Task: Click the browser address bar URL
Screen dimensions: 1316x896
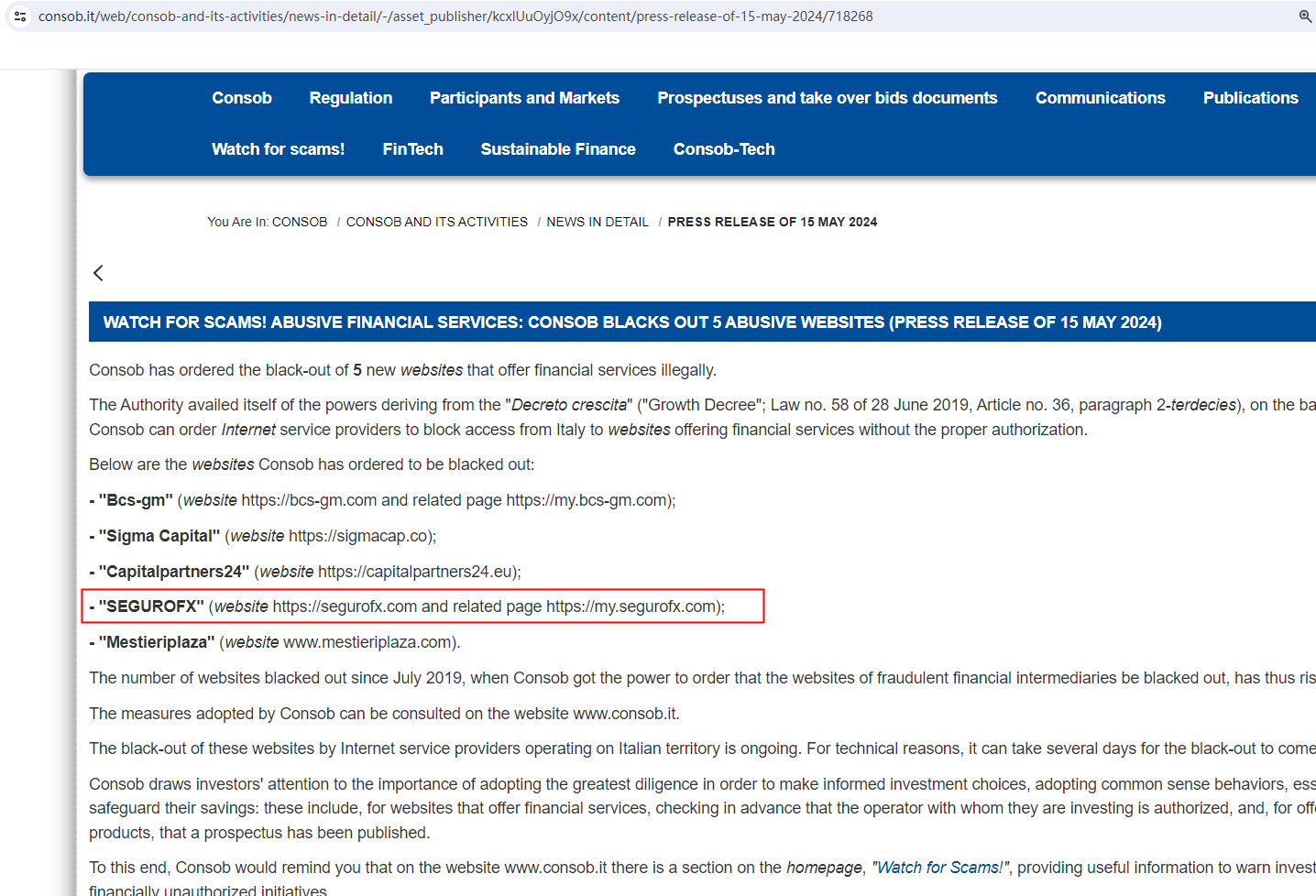Action: tap(455, 16)
